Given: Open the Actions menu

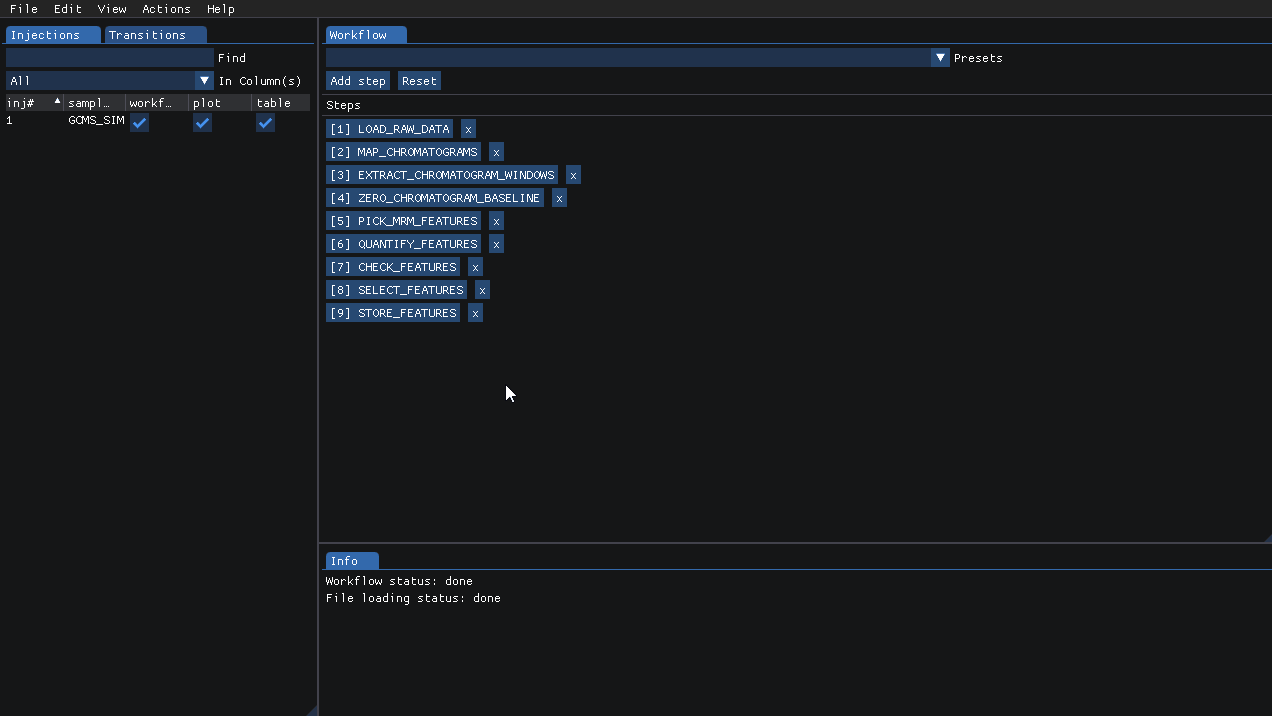Looking at the screenshot, I should 166,9.
